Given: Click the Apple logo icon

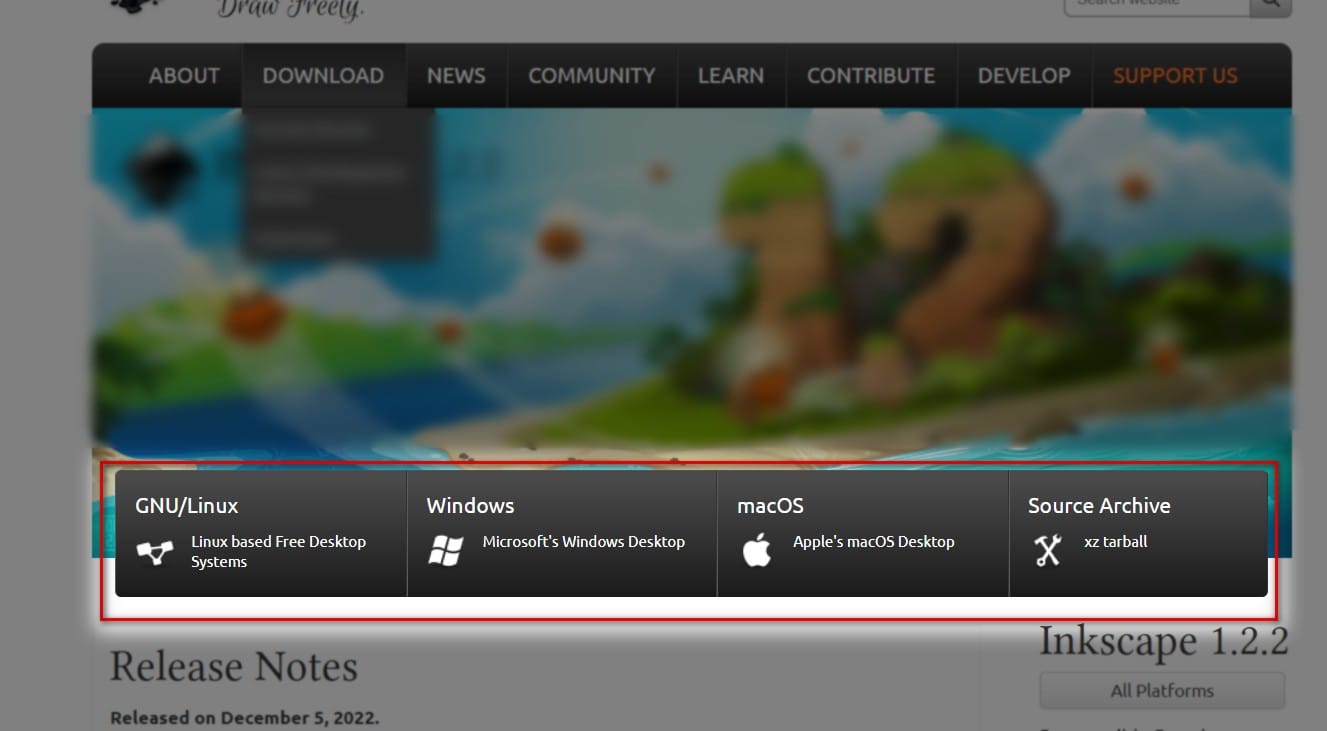Looking at the screenshot, I should tap(757, 550).
